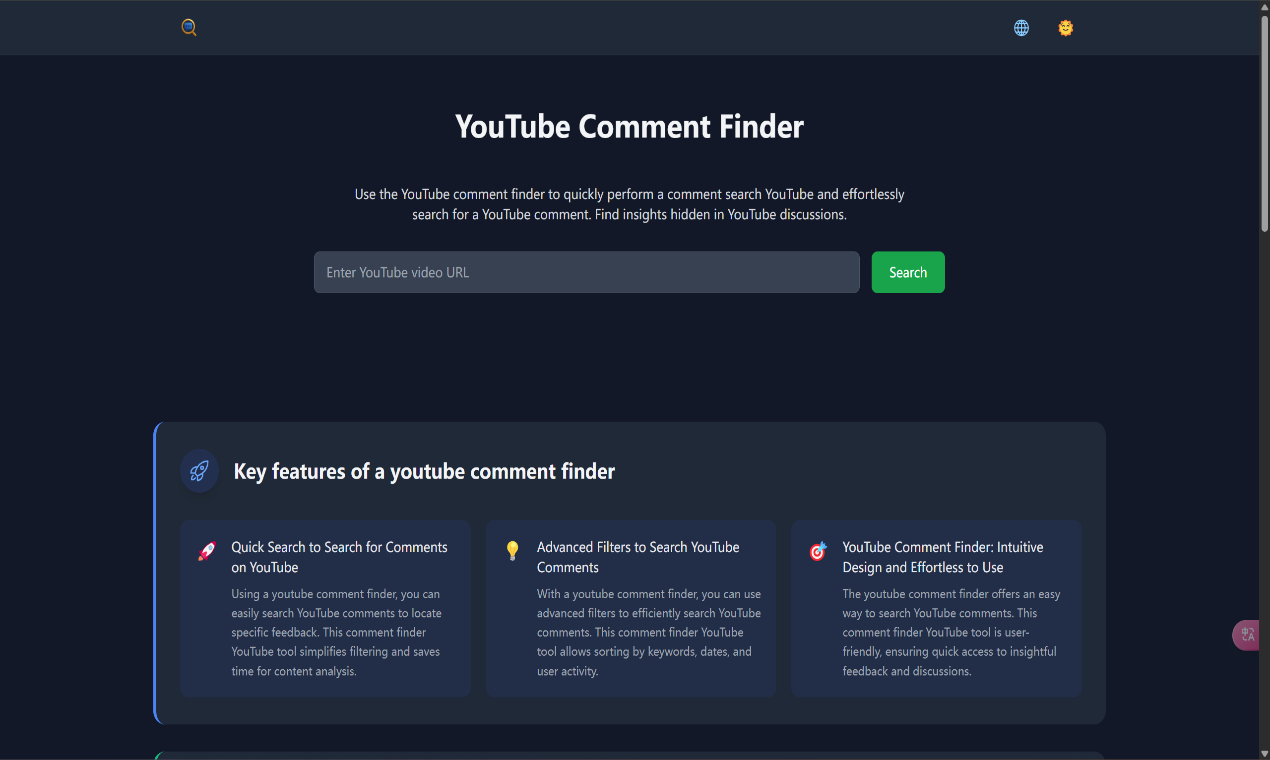This screenshot has height=760, width=1270.
Task: Click the Key features of a youtube comment finder heading
Action: coord(424,471)
